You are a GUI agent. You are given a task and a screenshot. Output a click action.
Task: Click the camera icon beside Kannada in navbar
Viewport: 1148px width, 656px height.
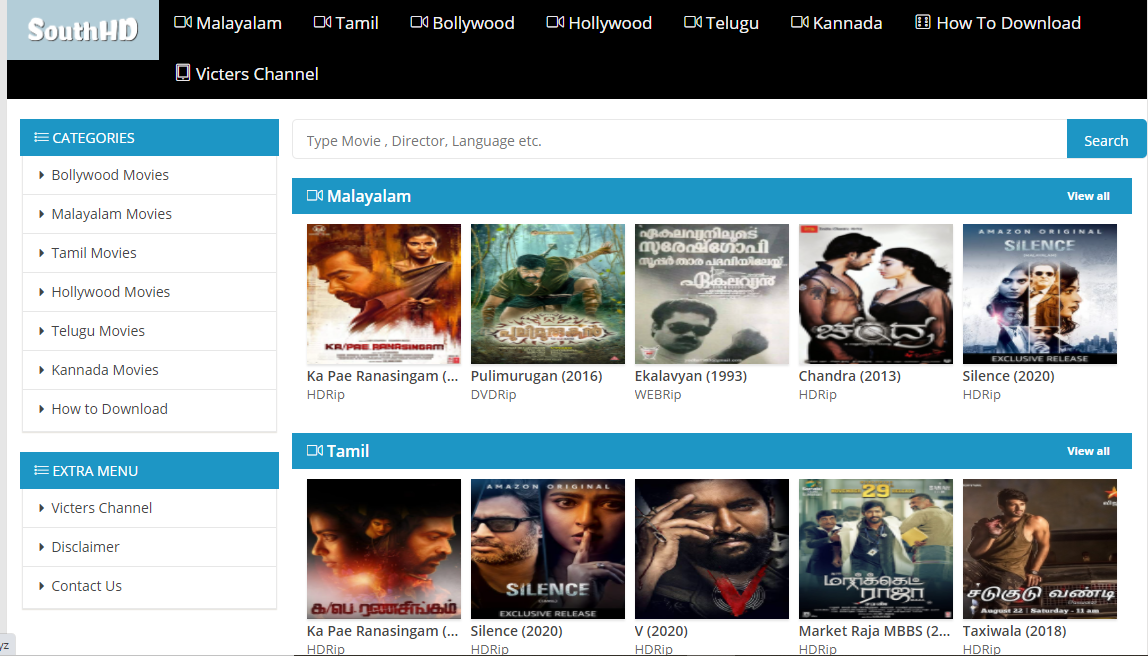[800, 22]
